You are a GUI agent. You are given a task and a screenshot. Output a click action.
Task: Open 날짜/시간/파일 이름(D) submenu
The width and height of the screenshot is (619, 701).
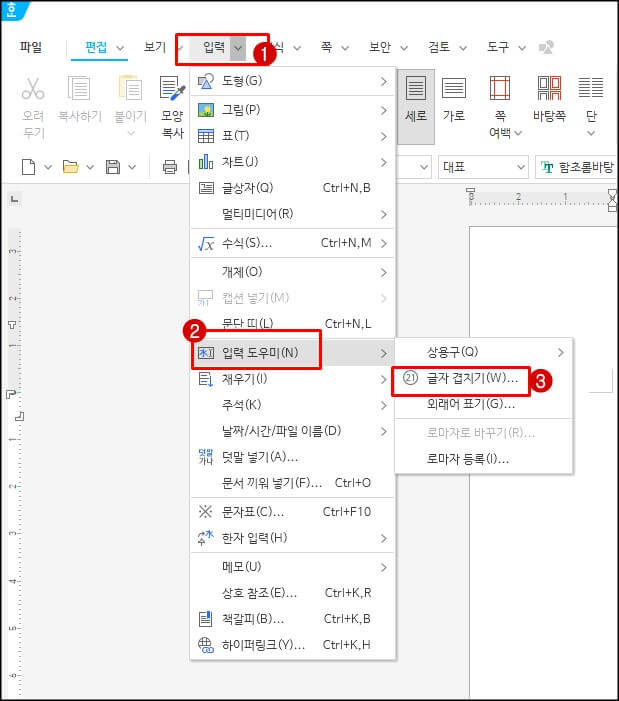[293, 431]
